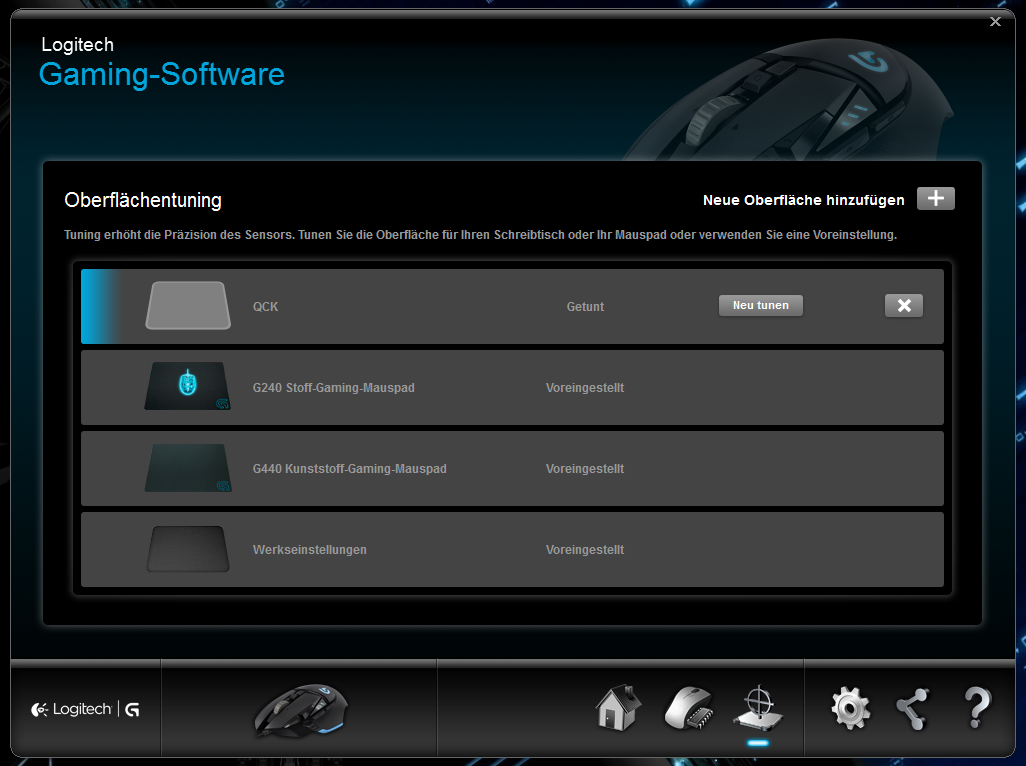Click Voreingestellt status in Werkseinstellungen row
The height and width of the screenshot is (766, 1026).
coord(585,550)
